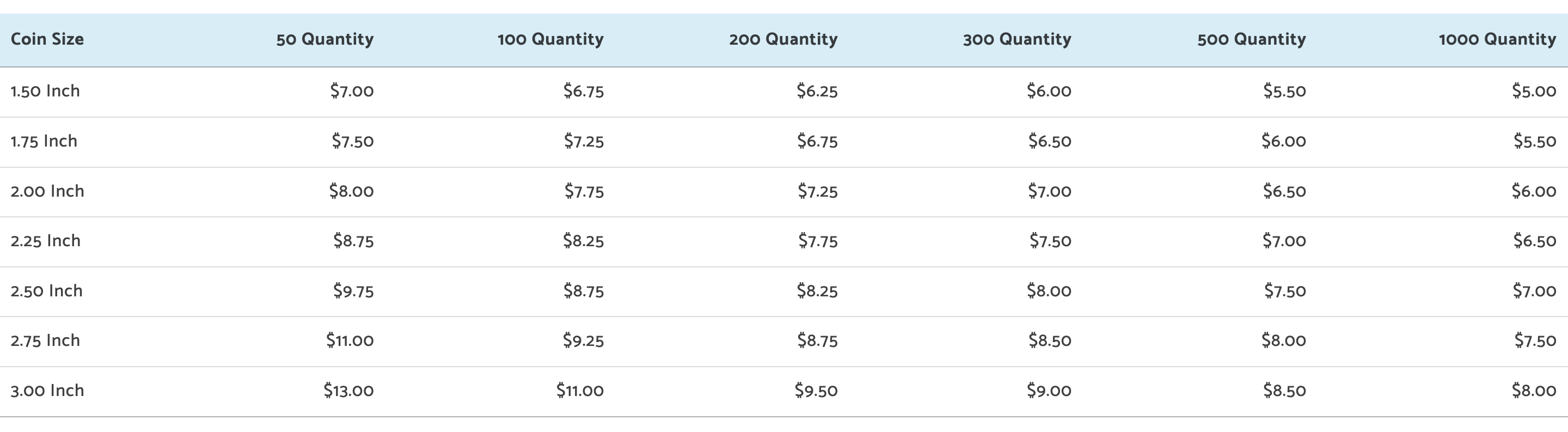This screenshot has width=1568, height=432.
Task: Click the 2.25 Inch row label
Action: click(46, 241)
